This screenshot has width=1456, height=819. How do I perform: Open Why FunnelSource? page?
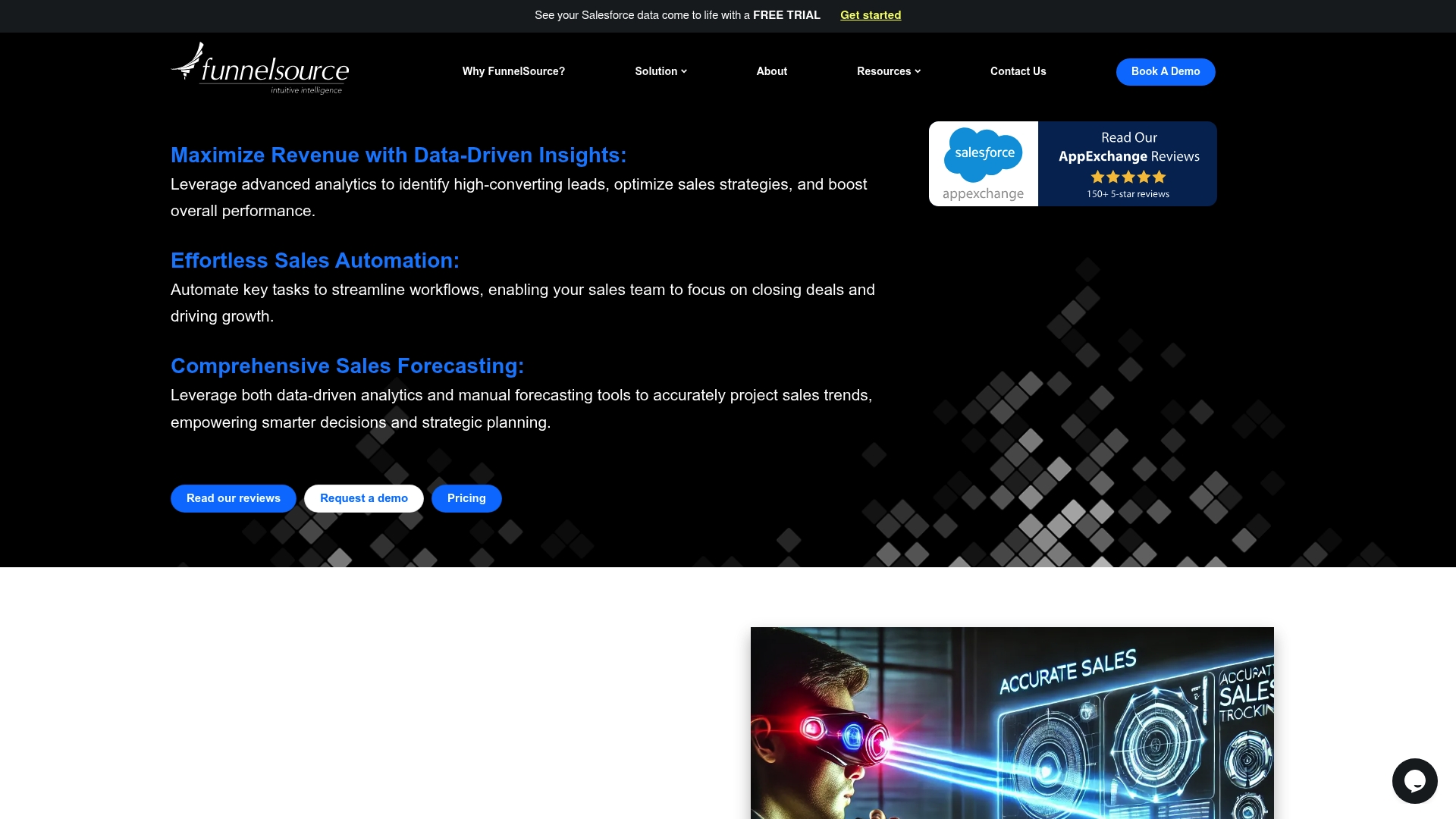513,71
